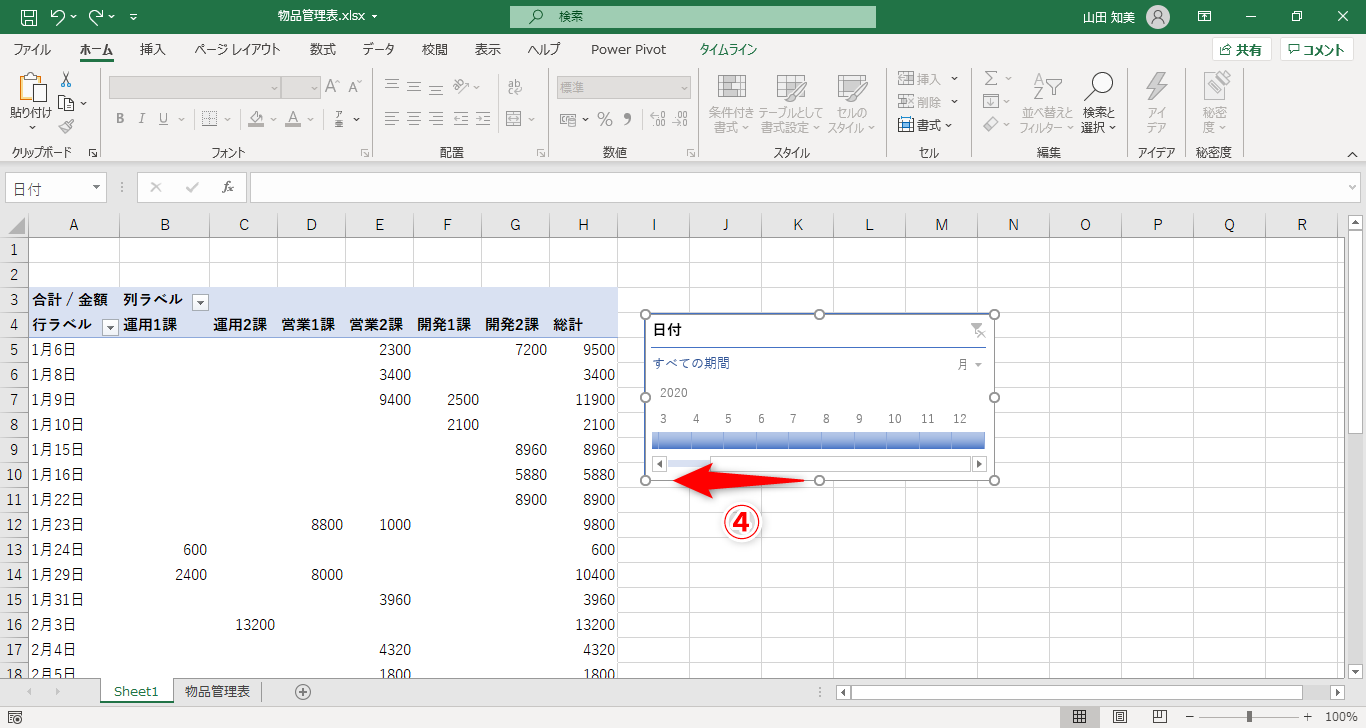Collapse the ribbon with the chevron
The width and height of the screenshot is (1366, 728).
(x=1352, y=154)
